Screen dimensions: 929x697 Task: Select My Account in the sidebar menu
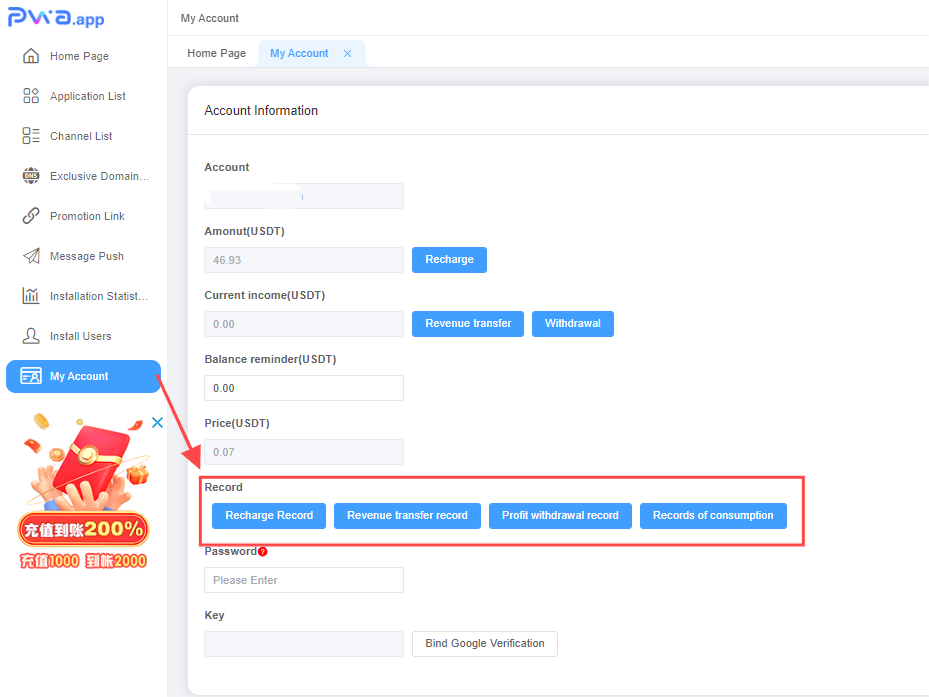[x=82, y=376]
